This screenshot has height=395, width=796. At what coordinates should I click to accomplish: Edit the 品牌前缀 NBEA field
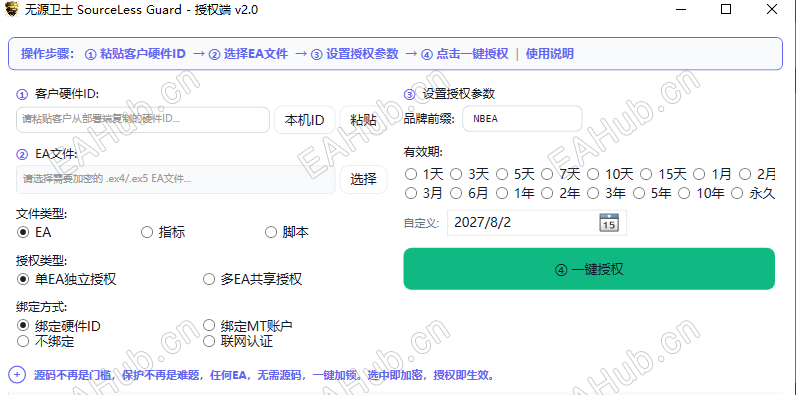(522, 119)
